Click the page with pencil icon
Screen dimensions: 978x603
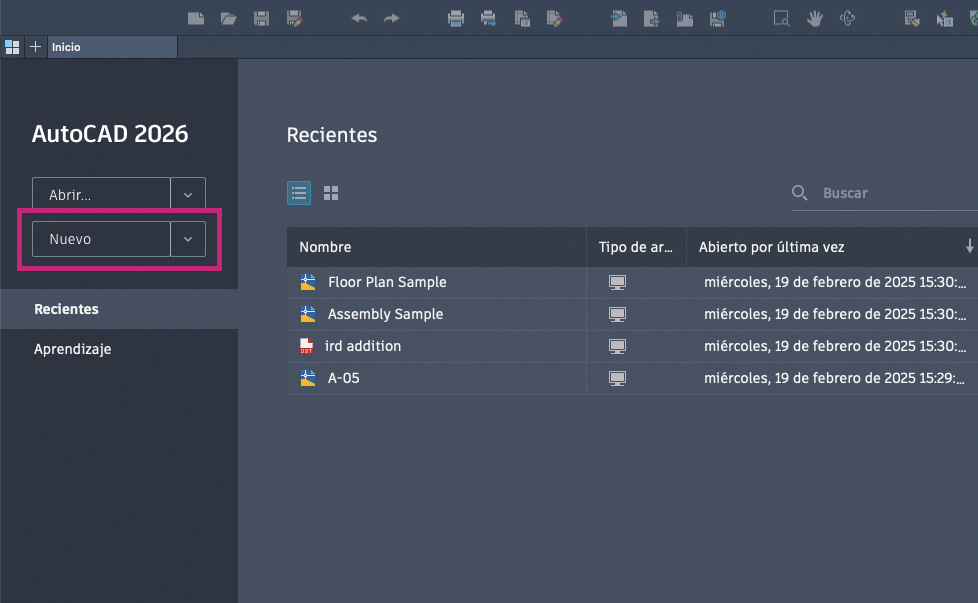coord(554,19)
